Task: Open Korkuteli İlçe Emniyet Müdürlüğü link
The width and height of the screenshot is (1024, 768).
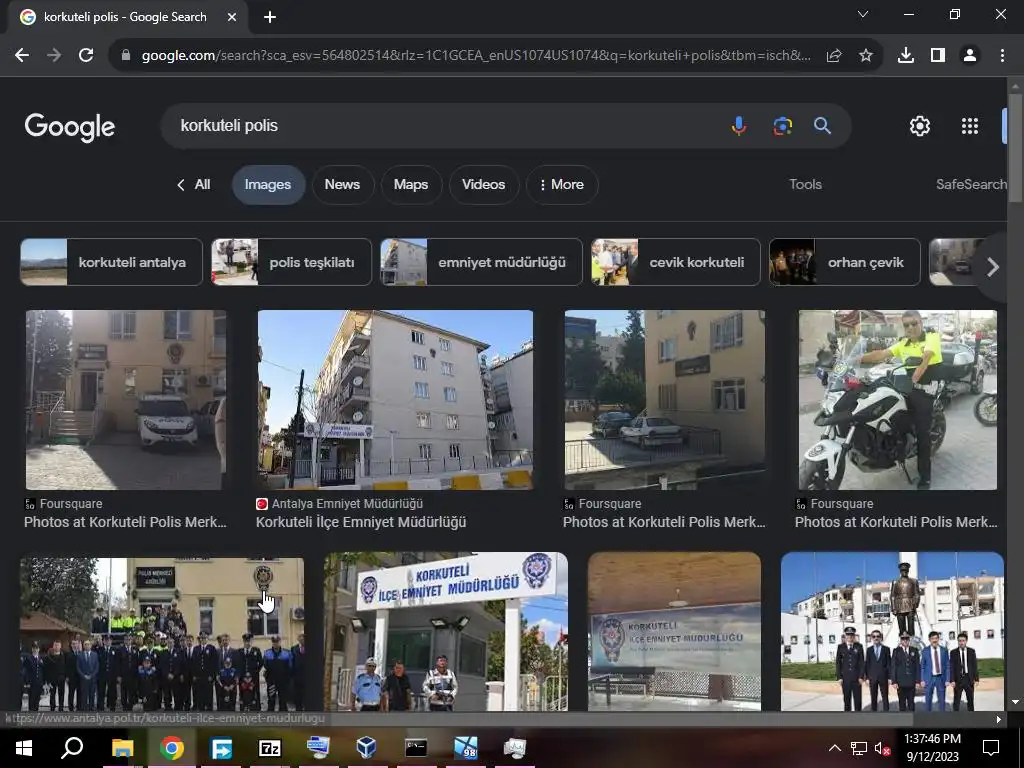Action: coord(361,522)
